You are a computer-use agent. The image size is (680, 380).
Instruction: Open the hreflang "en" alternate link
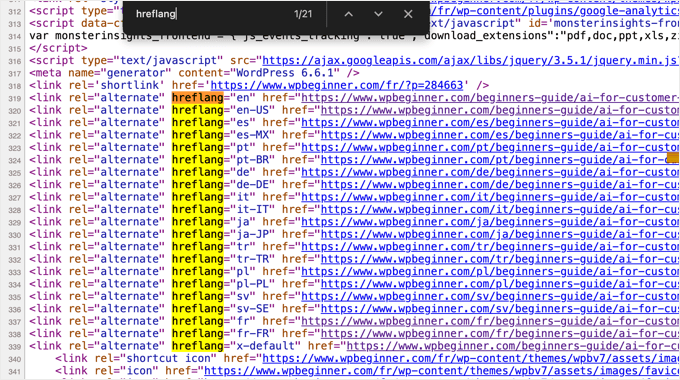pyautogui.click(x=490, y=98)
